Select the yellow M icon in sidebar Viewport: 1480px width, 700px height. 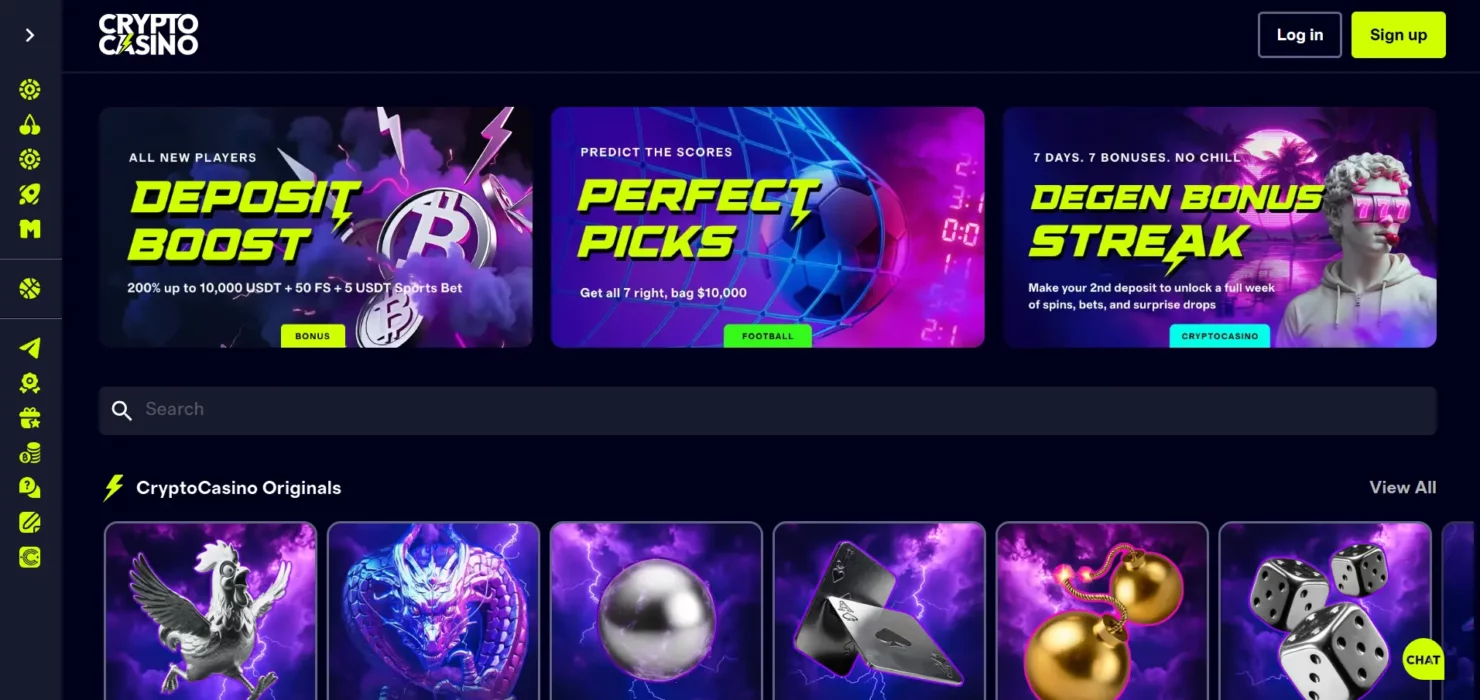[30, 229]
